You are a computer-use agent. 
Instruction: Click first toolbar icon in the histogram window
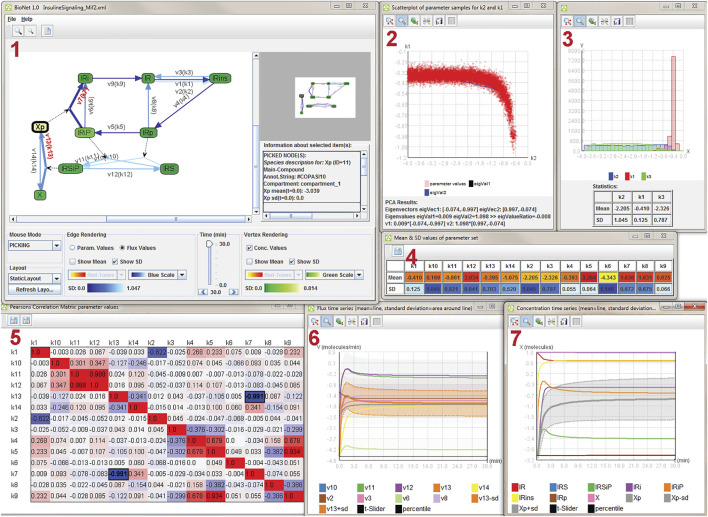[567, 20]
